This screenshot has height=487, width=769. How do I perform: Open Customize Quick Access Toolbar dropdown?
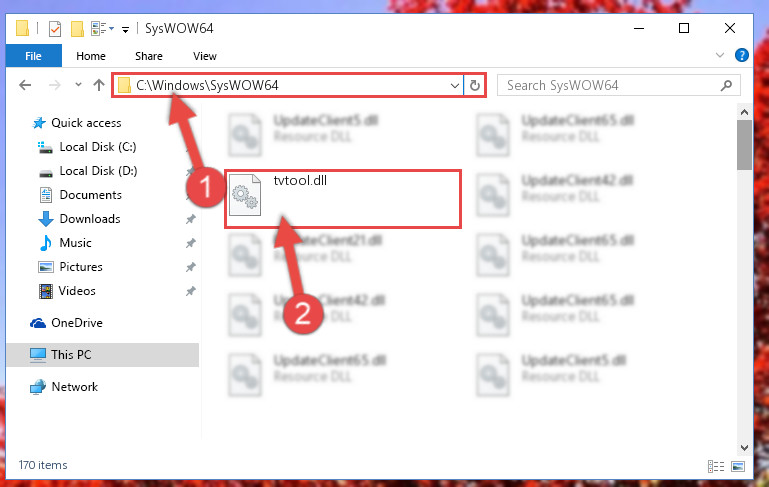click(126, 30)
